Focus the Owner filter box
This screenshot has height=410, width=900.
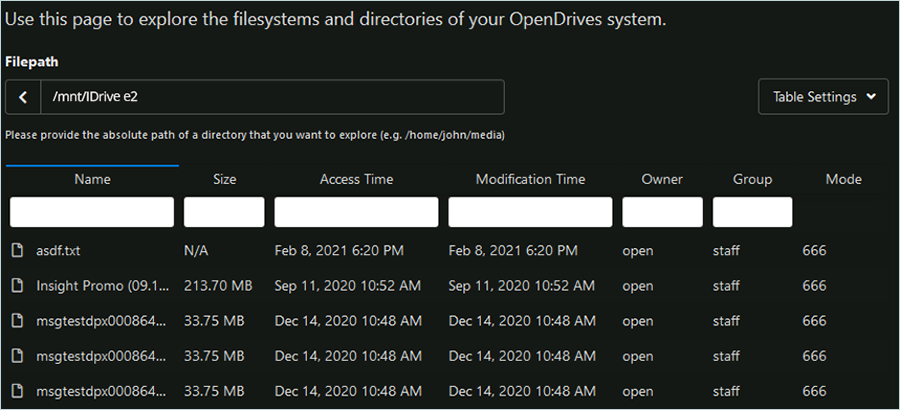point(662,212)
